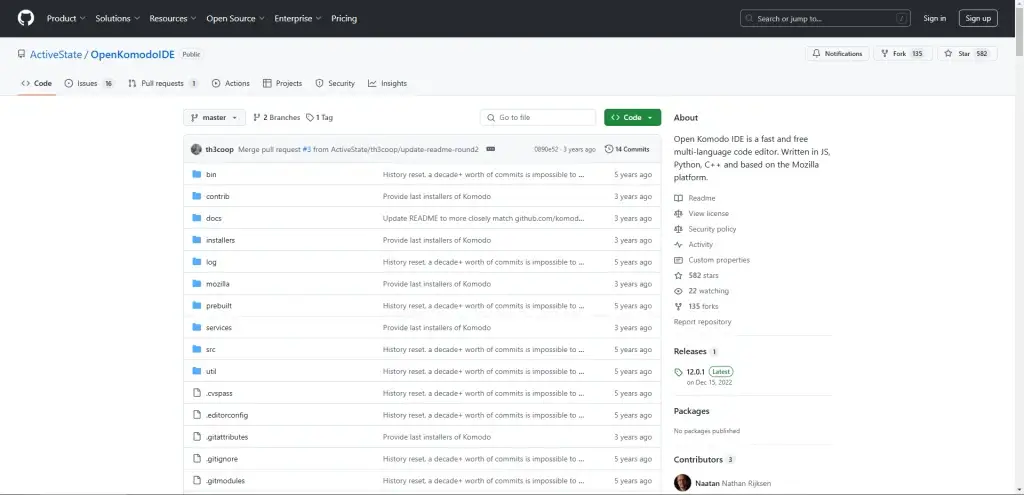Image resolution: width=1024 pixels, height=495 pixels.
Task: Focus the Search or jump to field
Action: tap(825, 18)
